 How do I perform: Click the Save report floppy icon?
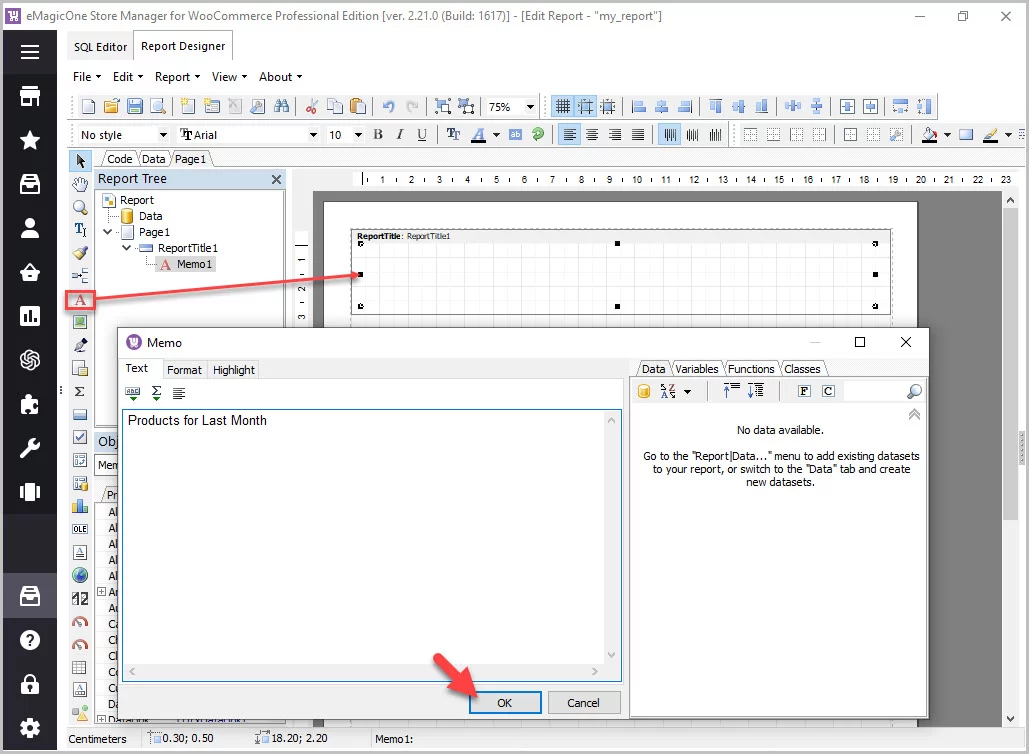[133, 107]
